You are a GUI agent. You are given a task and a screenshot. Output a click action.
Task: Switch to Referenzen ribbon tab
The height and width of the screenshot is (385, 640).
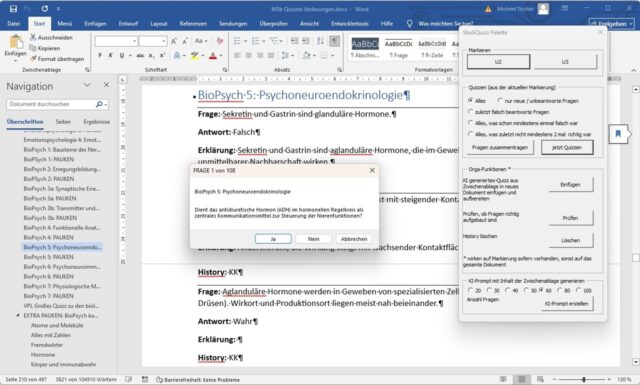[x=193, y=24]
